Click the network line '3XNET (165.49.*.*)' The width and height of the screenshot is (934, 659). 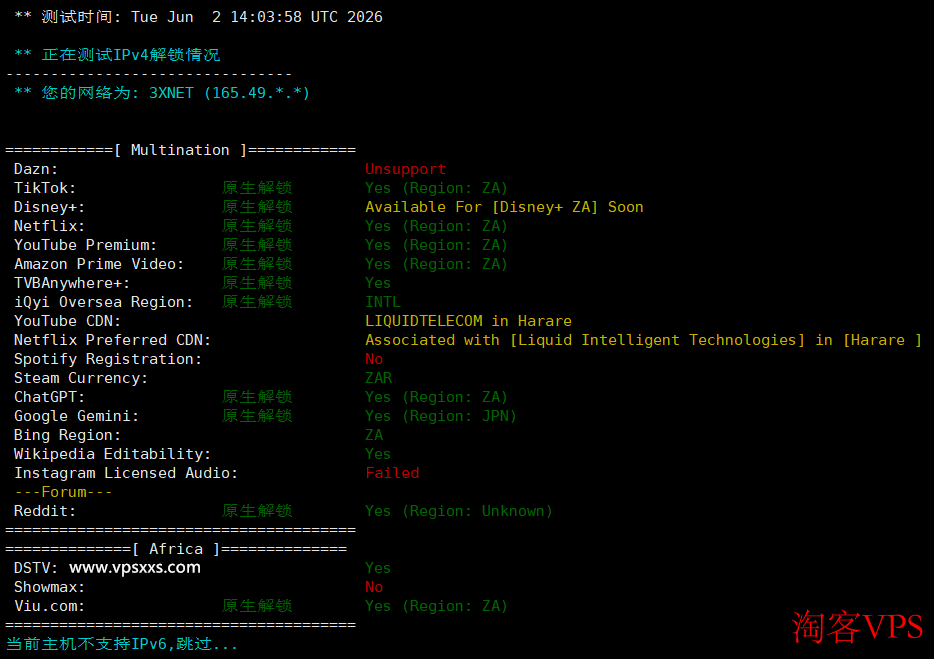229,93
